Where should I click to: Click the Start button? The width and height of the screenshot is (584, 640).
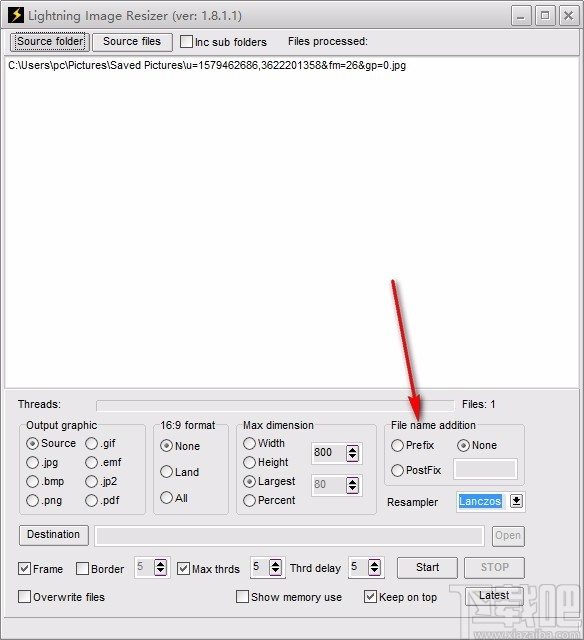tap(427, 568)
